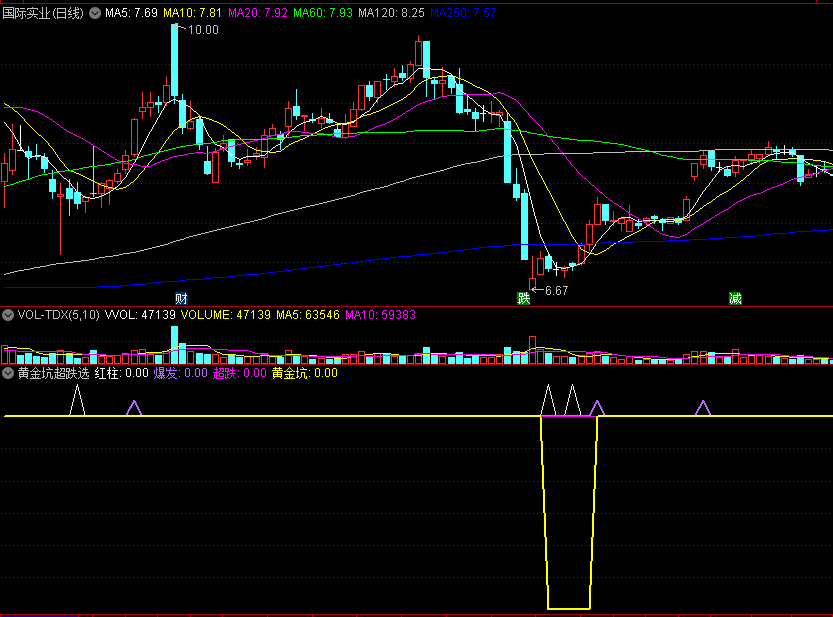Open the VOL-TDX indicator dropdown arrow

7,315
